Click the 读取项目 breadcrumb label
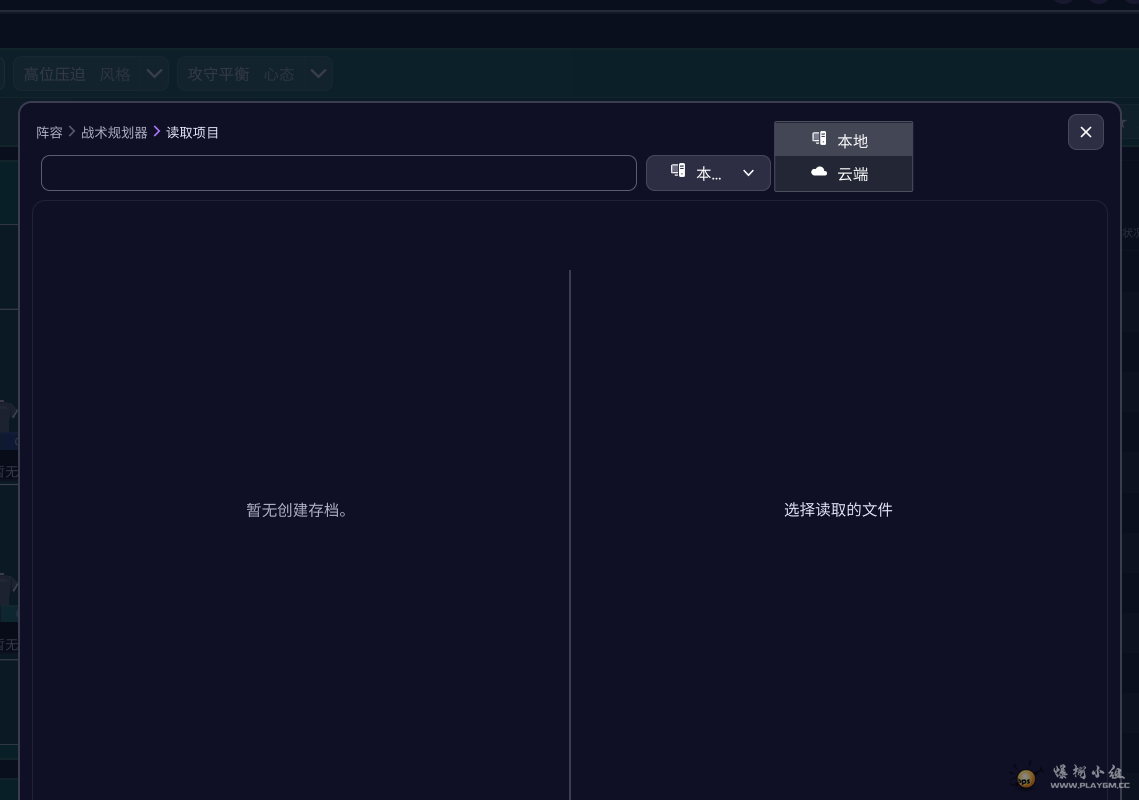 tap(193, 132)
